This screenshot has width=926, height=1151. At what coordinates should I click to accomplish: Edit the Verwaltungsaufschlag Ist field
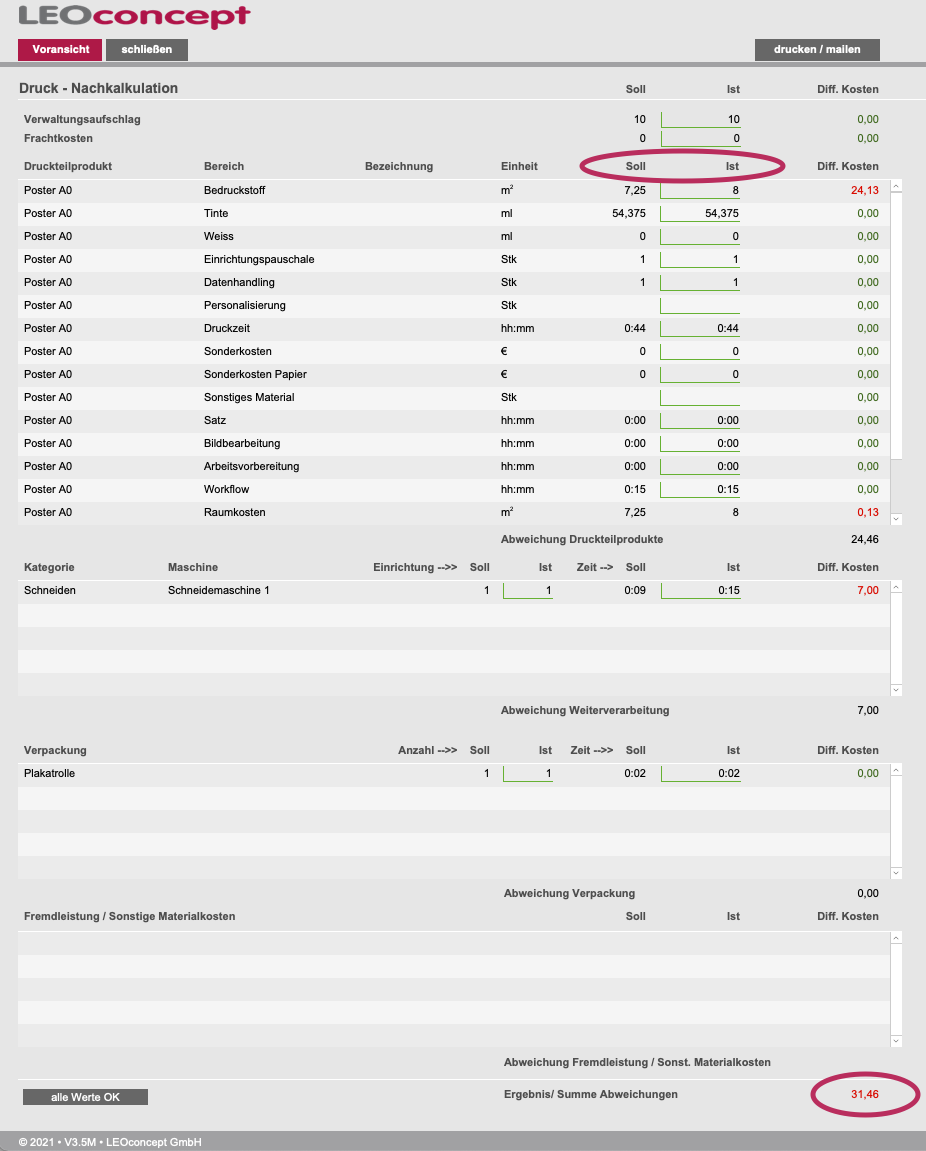pos(700,119)
